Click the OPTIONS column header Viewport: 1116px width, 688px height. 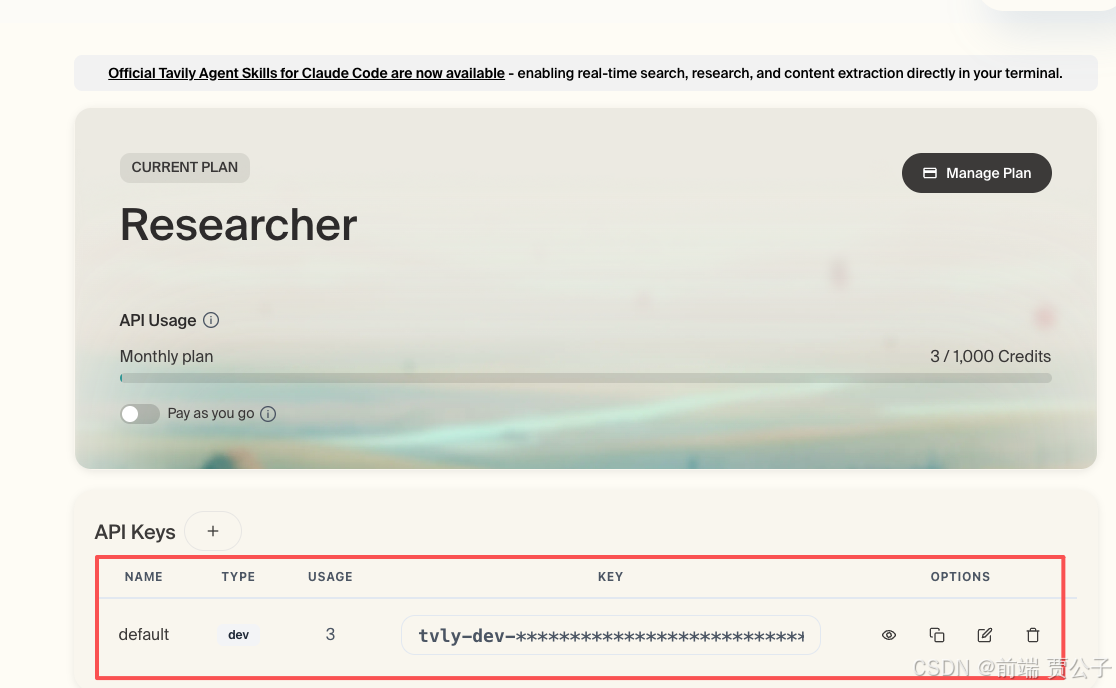[x=960, y=577]
